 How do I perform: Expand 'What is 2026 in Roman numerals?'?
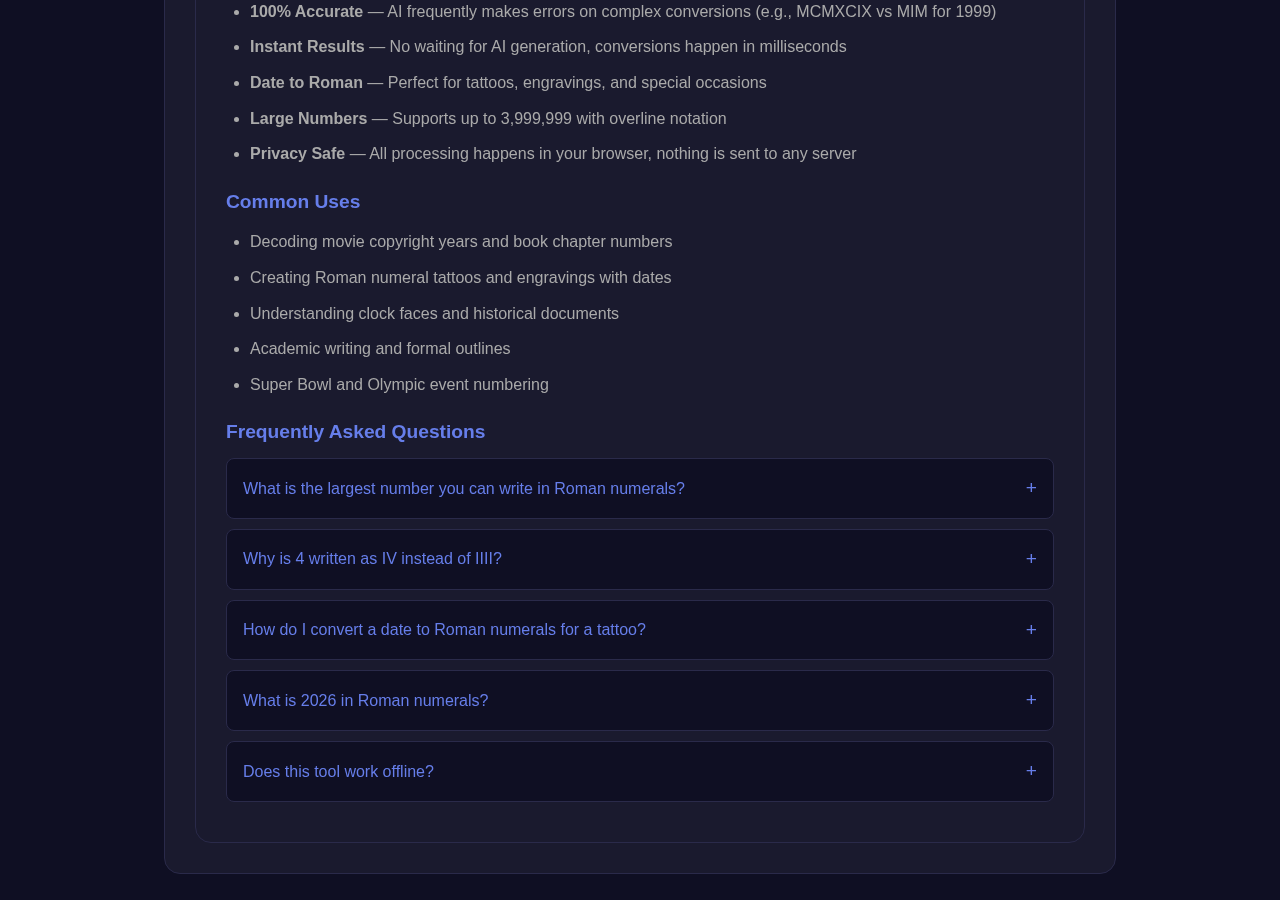[640, 701]
